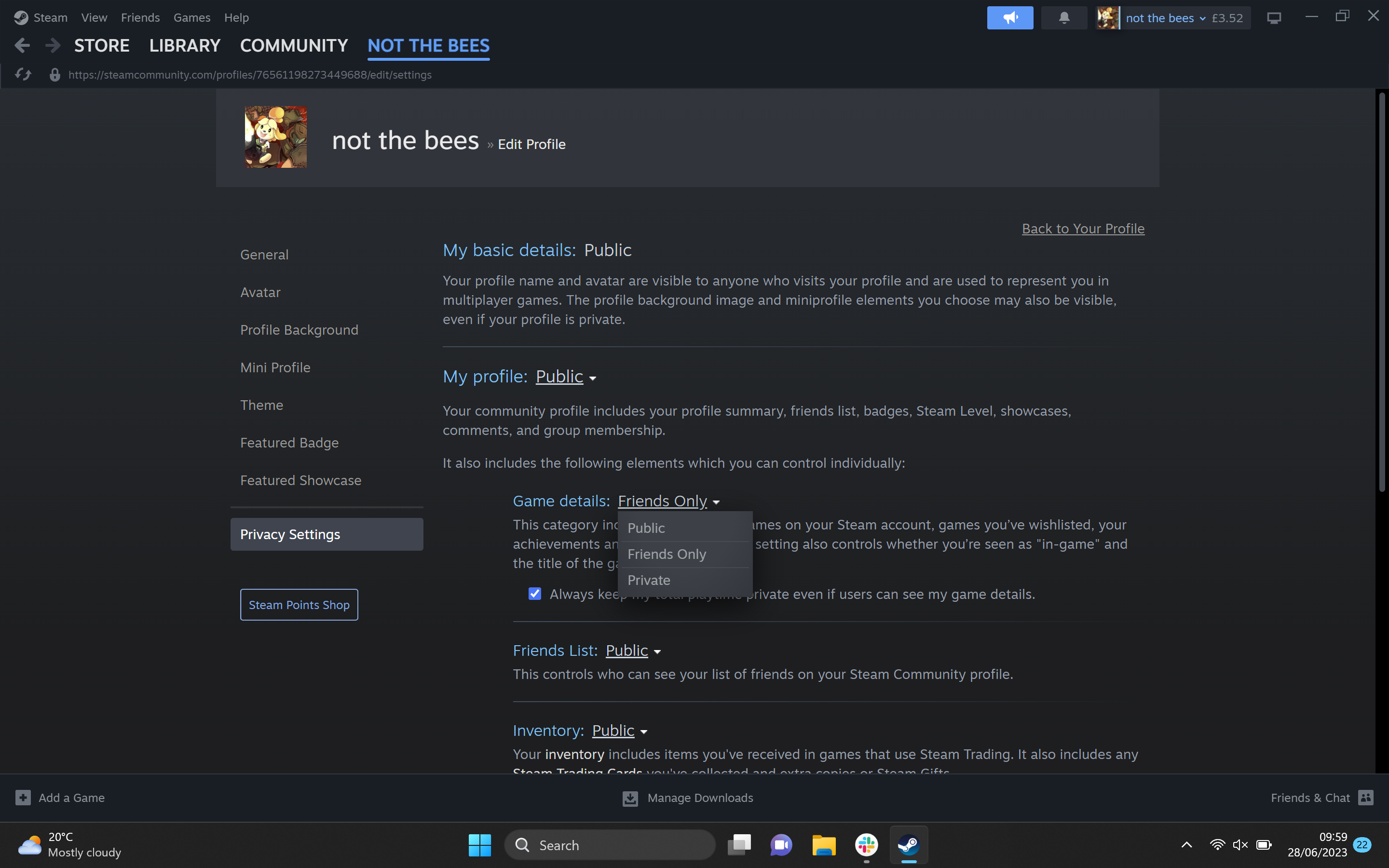The width and height of the screenshot is (1389, 868).
Task: Open the Help menu
Action: (236, 18)
